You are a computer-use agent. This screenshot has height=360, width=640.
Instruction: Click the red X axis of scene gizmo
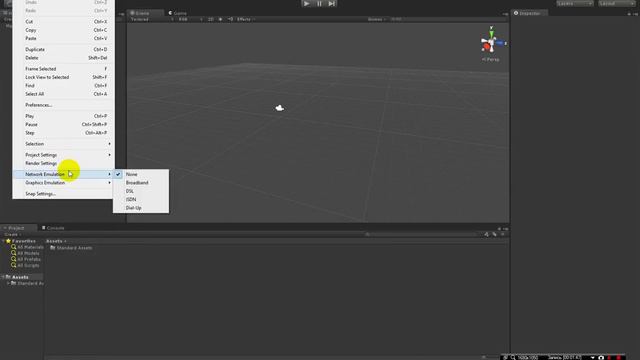coord(487,47)
